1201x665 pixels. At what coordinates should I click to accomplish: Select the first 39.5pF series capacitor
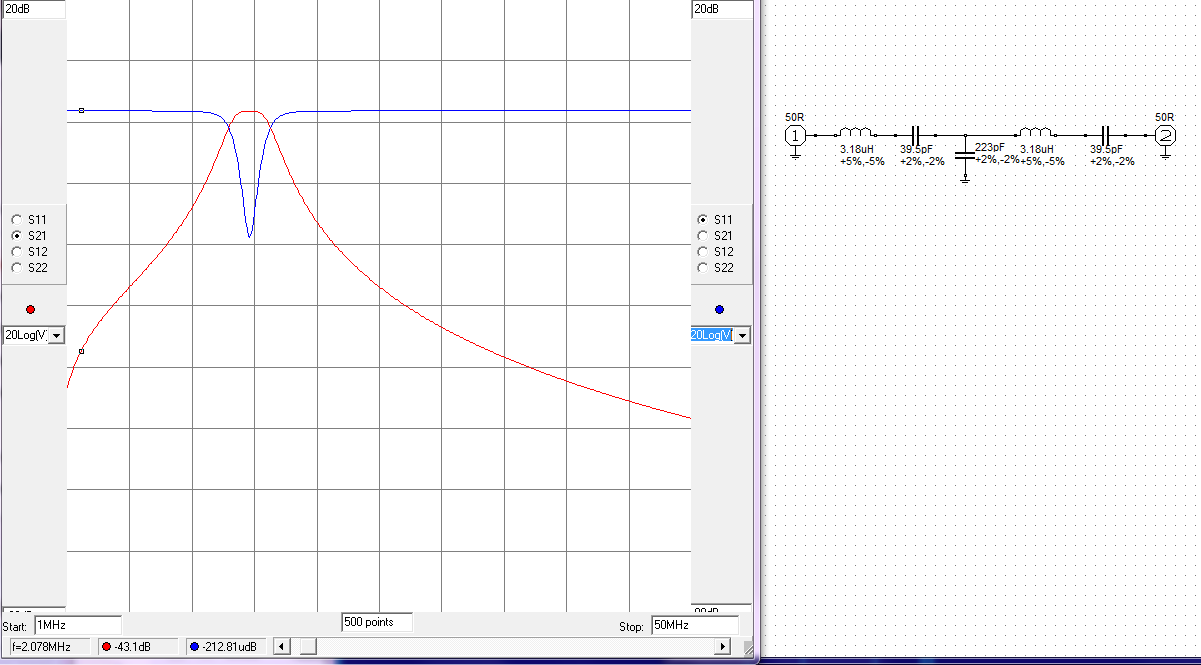coord(915,134)
